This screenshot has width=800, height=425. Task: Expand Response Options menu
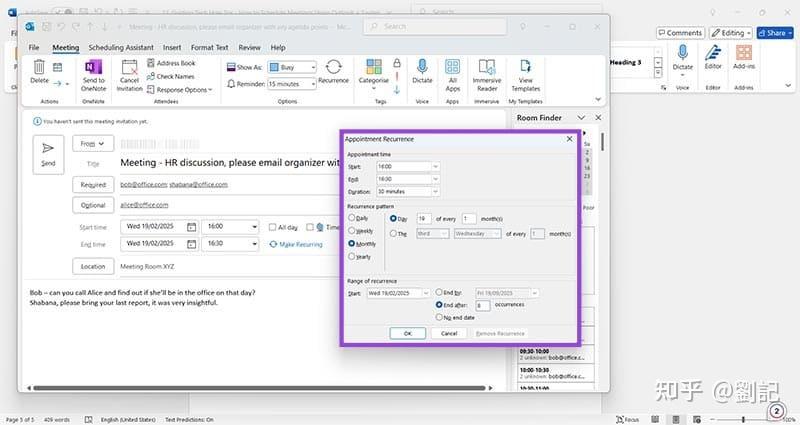pyautogui.click(x=179, y=90)
